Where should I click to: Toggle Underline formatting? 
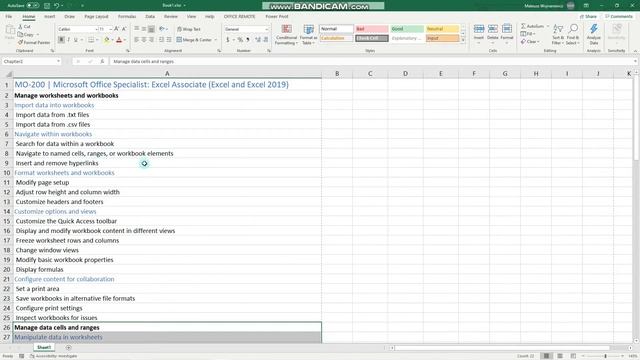tap(76, 40)
